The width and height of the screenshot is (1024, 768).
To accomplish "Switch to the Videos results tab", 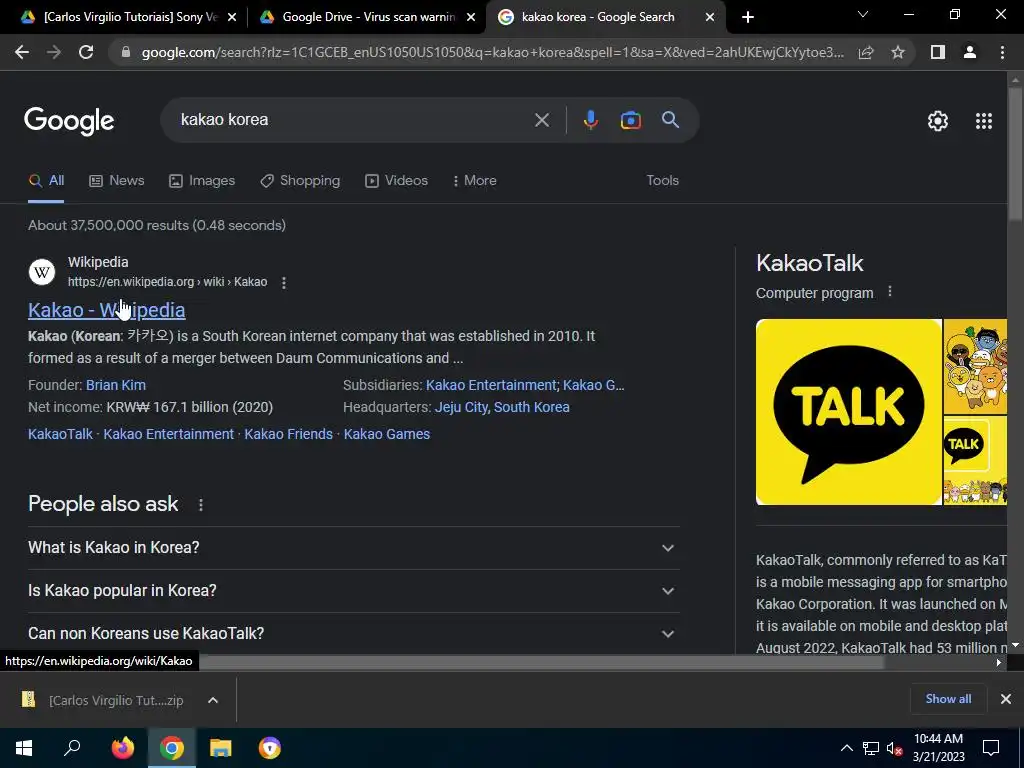I will pos(396,181).
